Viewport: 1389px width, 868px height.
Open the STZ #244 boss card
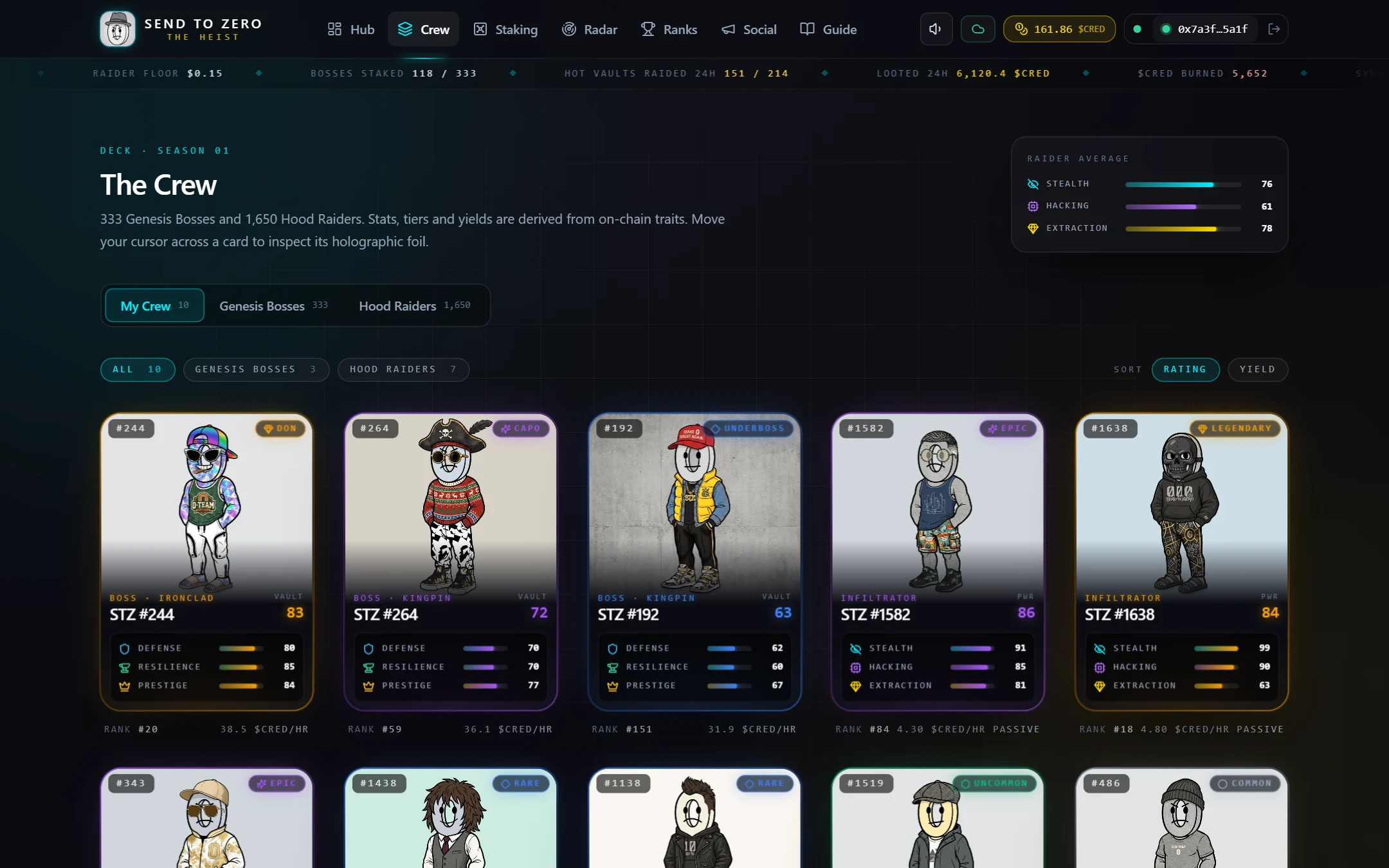tap(206, 562)
